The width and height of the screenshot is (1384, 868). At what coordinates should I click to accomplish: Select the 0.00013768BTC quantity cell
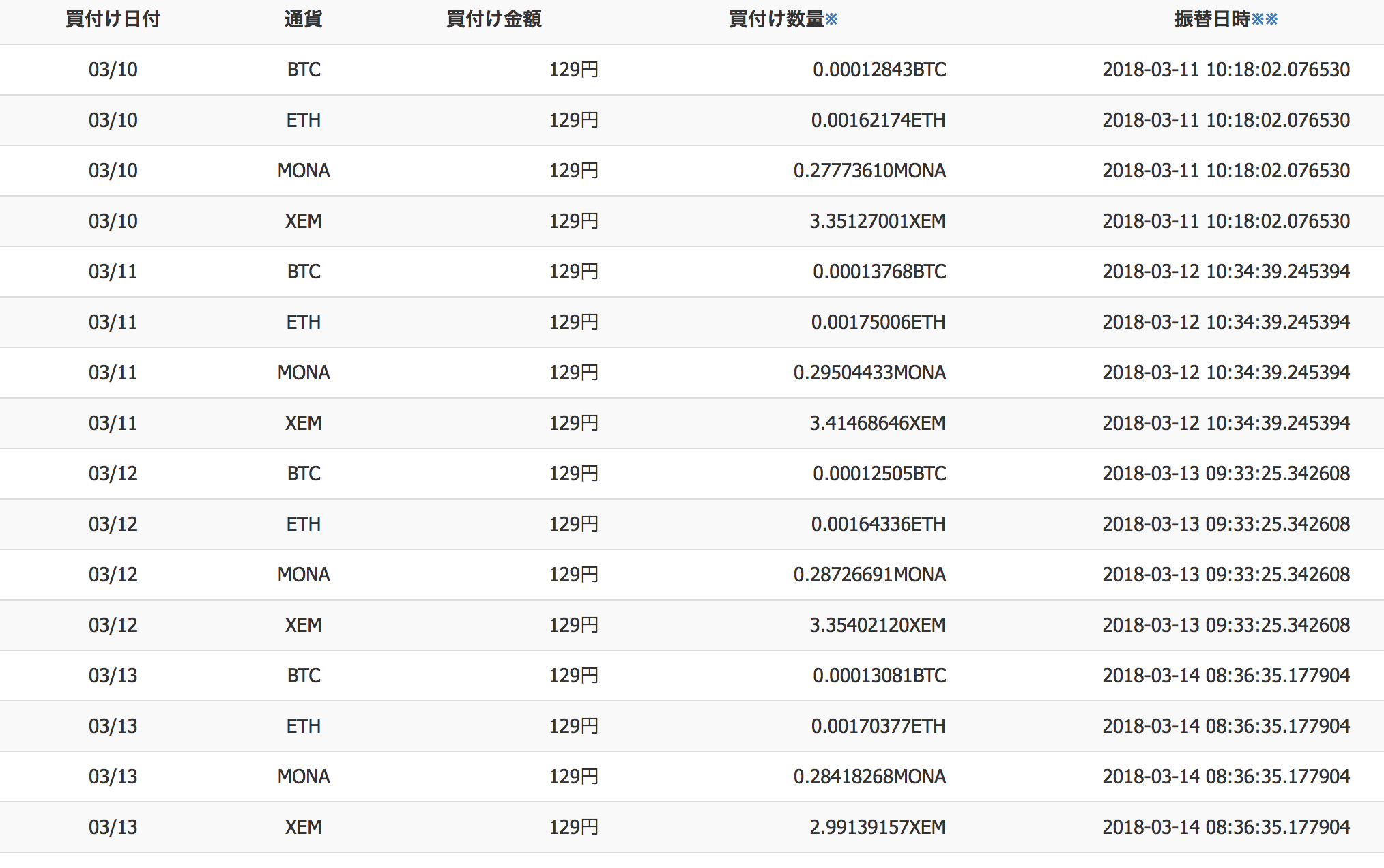pyautogui.click(x=879, y=272)
